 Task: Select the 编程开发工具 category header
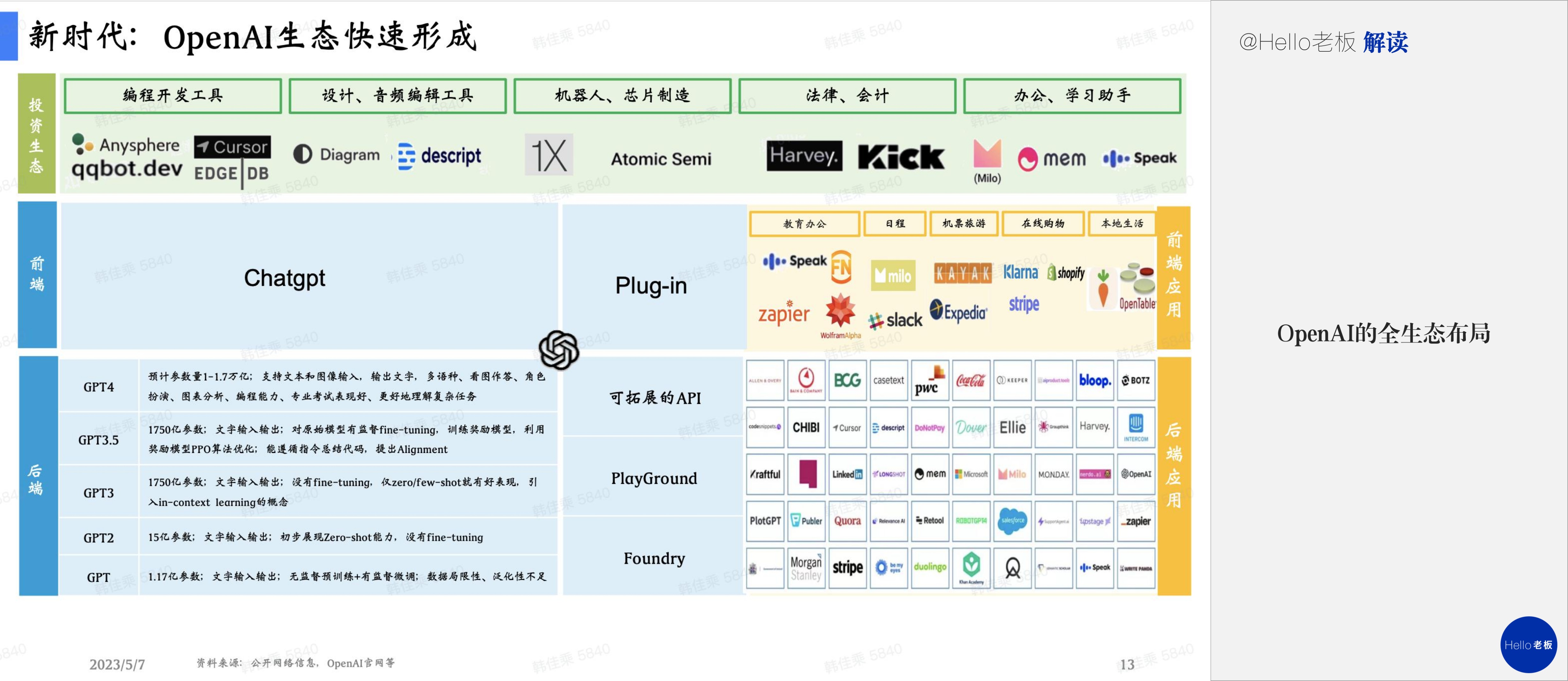coord(173,96)
